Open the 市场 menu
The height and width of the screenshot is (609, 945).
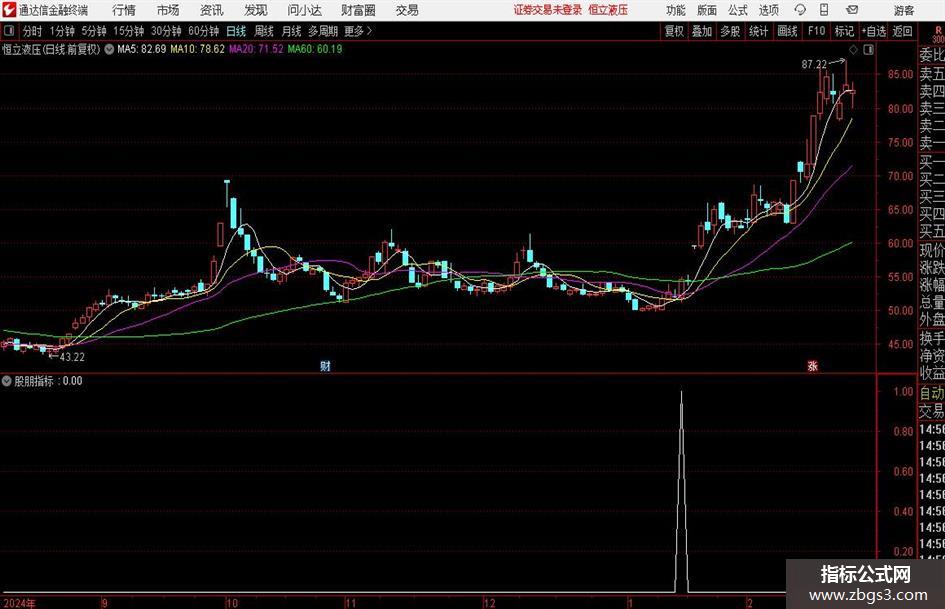tap(168, 10)
